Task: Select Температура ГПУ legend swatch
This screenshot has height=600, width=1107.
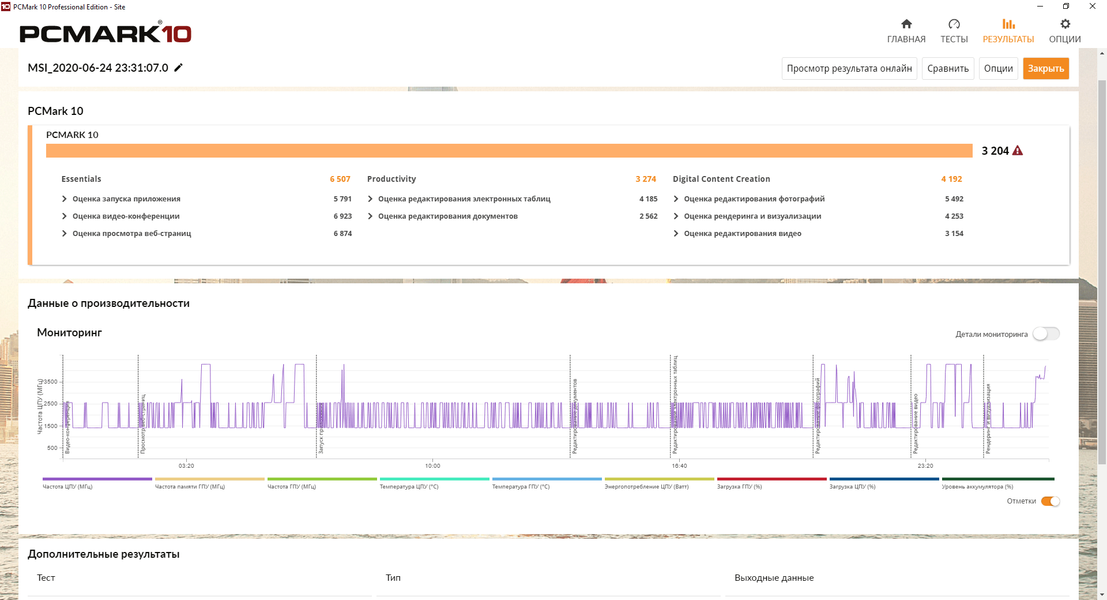Action: tap(547, 479)
